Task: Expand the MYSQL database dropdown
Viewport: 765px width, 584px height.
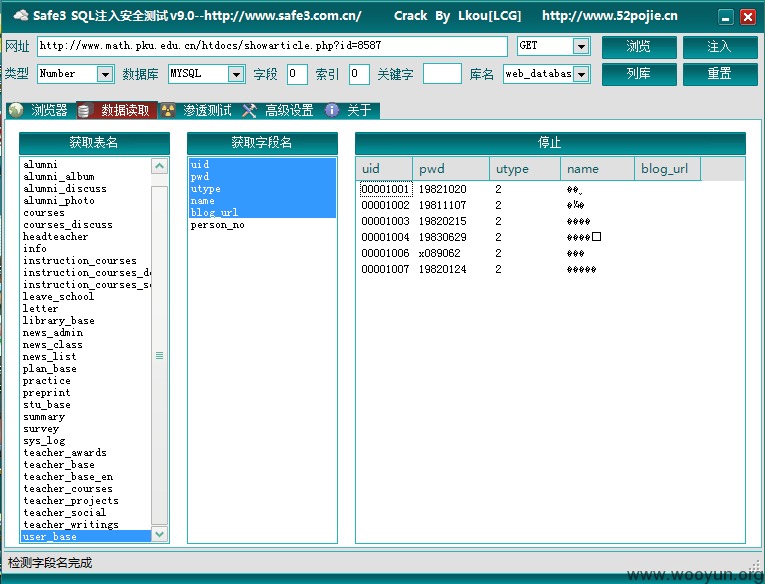Action: coord(236,74)
